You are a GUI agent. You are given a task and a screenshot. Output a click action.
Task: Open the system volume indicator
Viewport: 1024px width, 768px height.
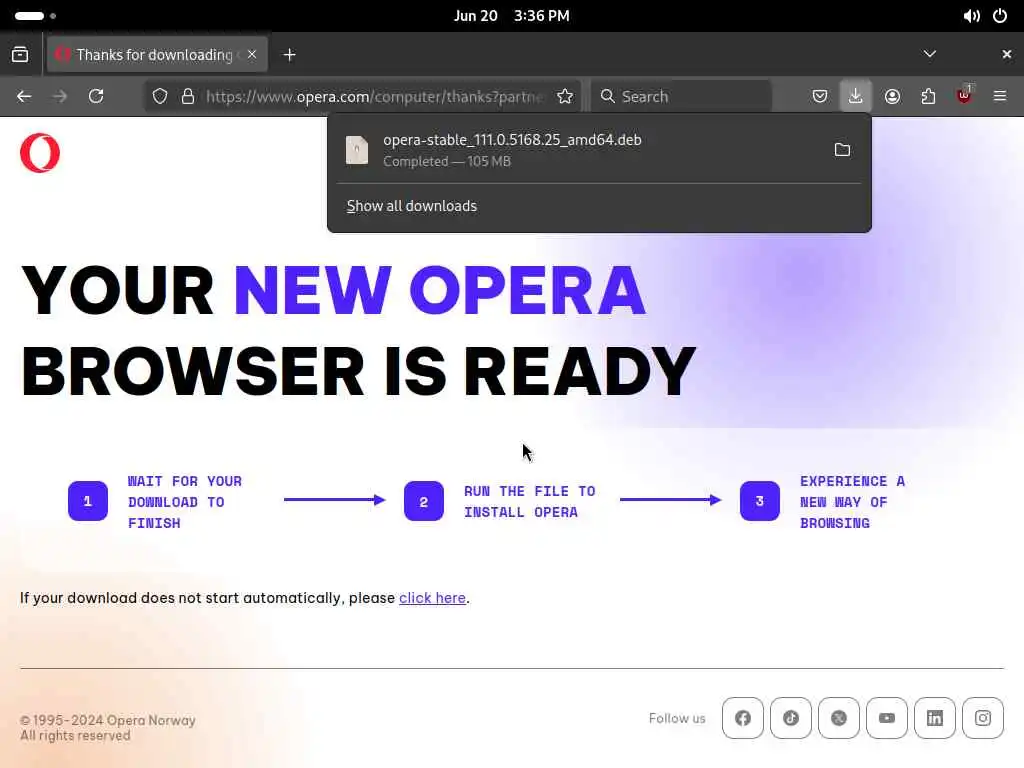click(x=971, y=16)
